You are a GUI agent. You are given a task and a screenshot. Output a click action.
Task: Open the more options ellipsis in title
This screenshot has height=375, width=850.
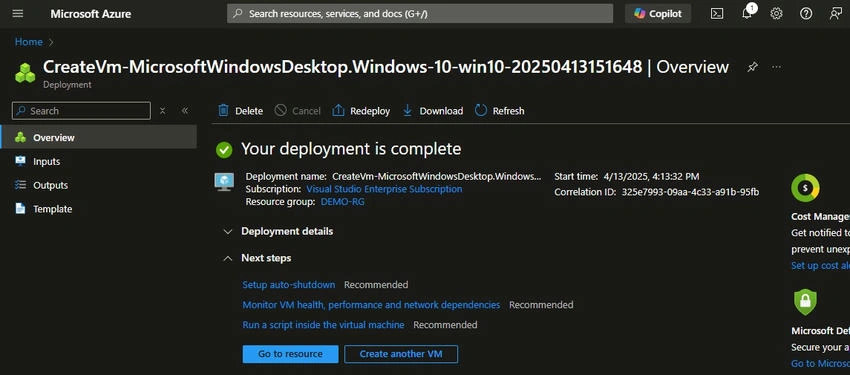click(777, 67)
